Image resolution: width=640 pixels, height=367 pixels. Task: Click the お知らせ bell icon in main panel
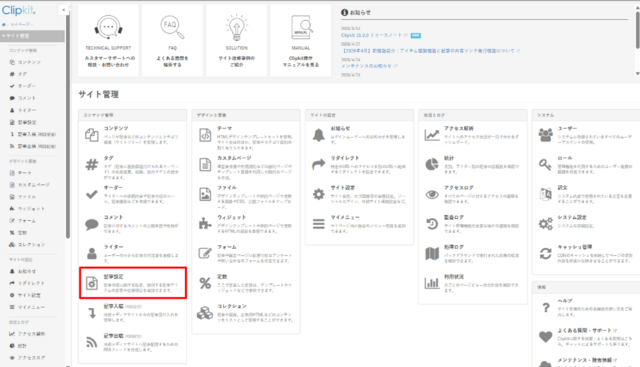pos(319,135)
